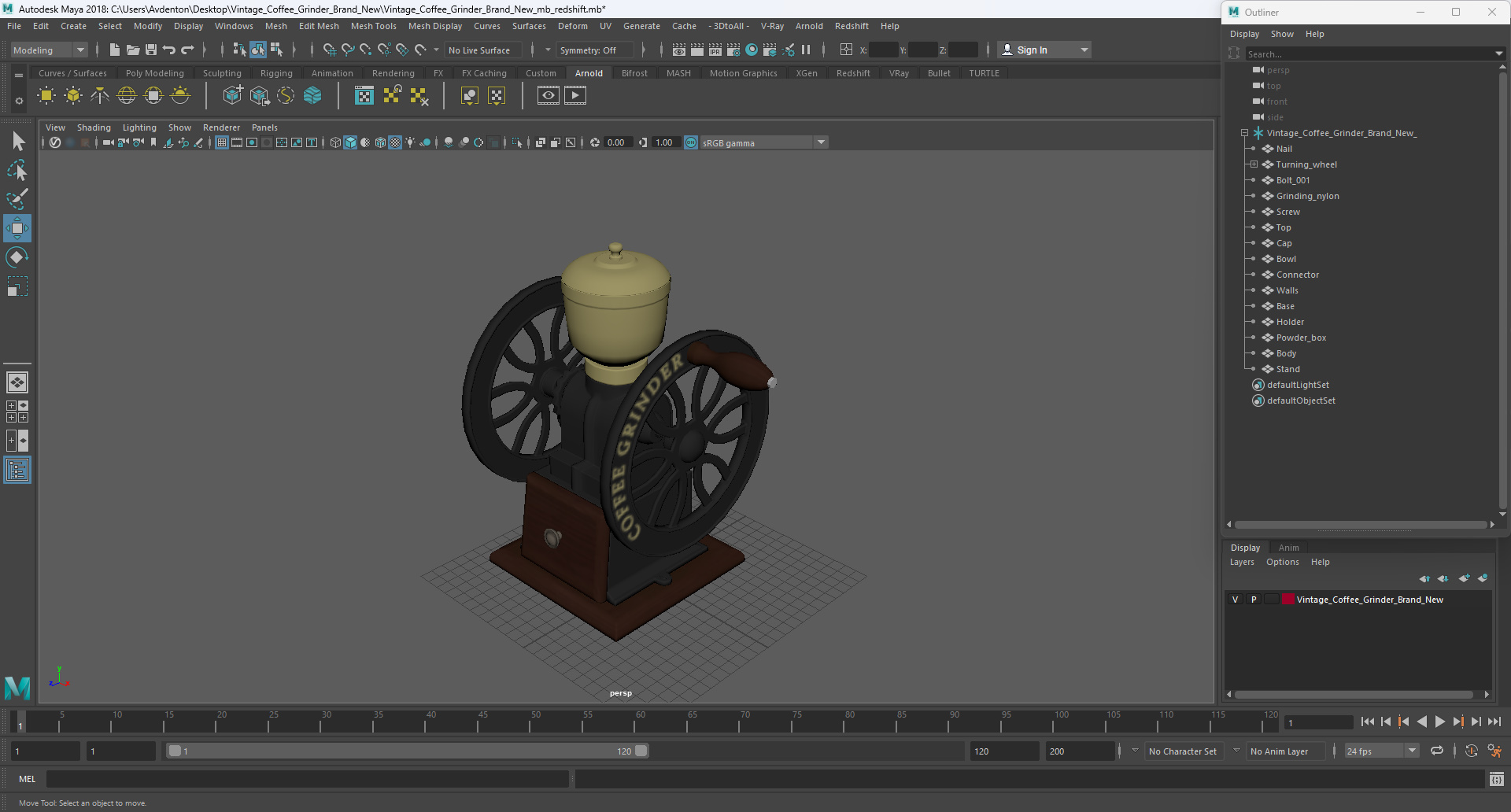
Task: Click the viewport grid toggle icon
Action: click(x=222, y=142)
